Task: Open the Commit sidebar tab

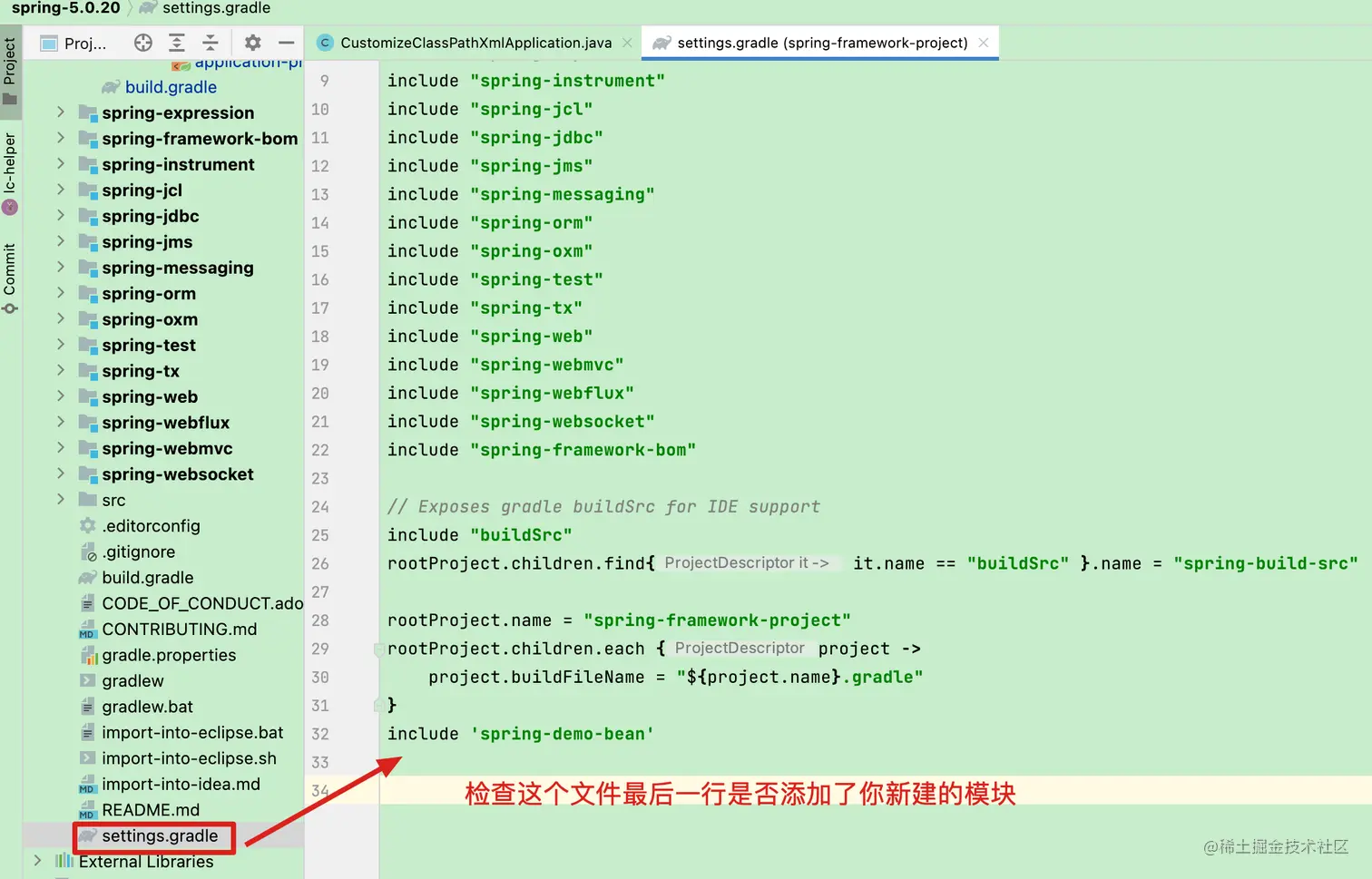Action: [x=10, y=278]
